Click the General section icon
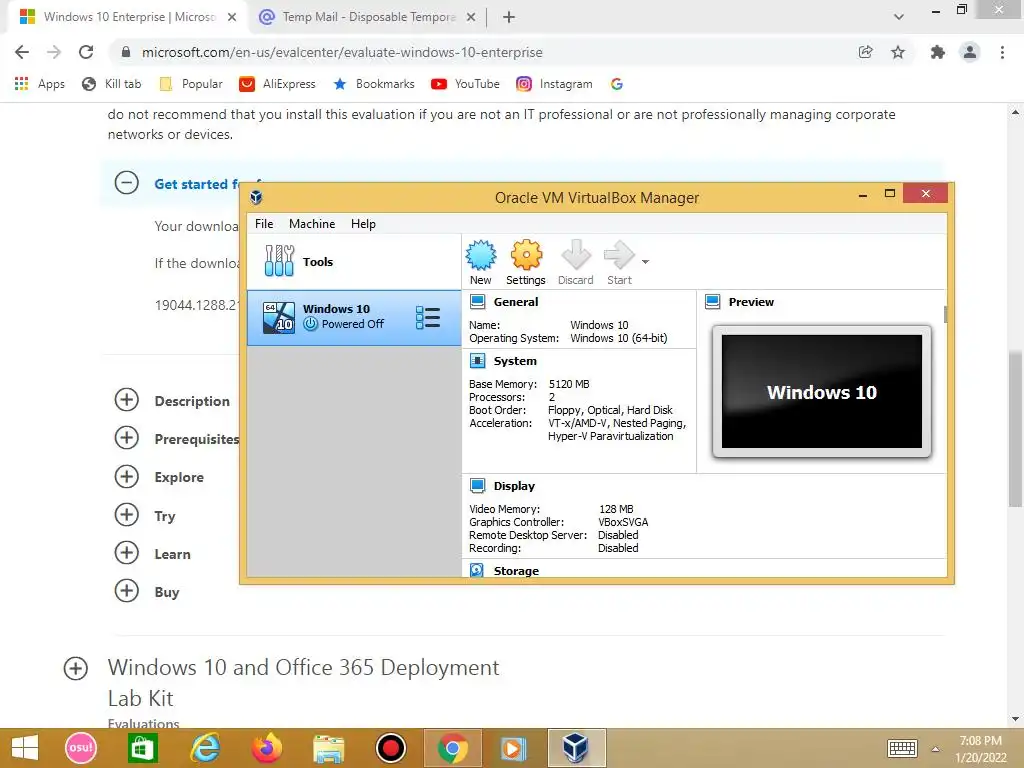Screen dimensions: 1024x768 pyautogui.click(x=478, y=302)
